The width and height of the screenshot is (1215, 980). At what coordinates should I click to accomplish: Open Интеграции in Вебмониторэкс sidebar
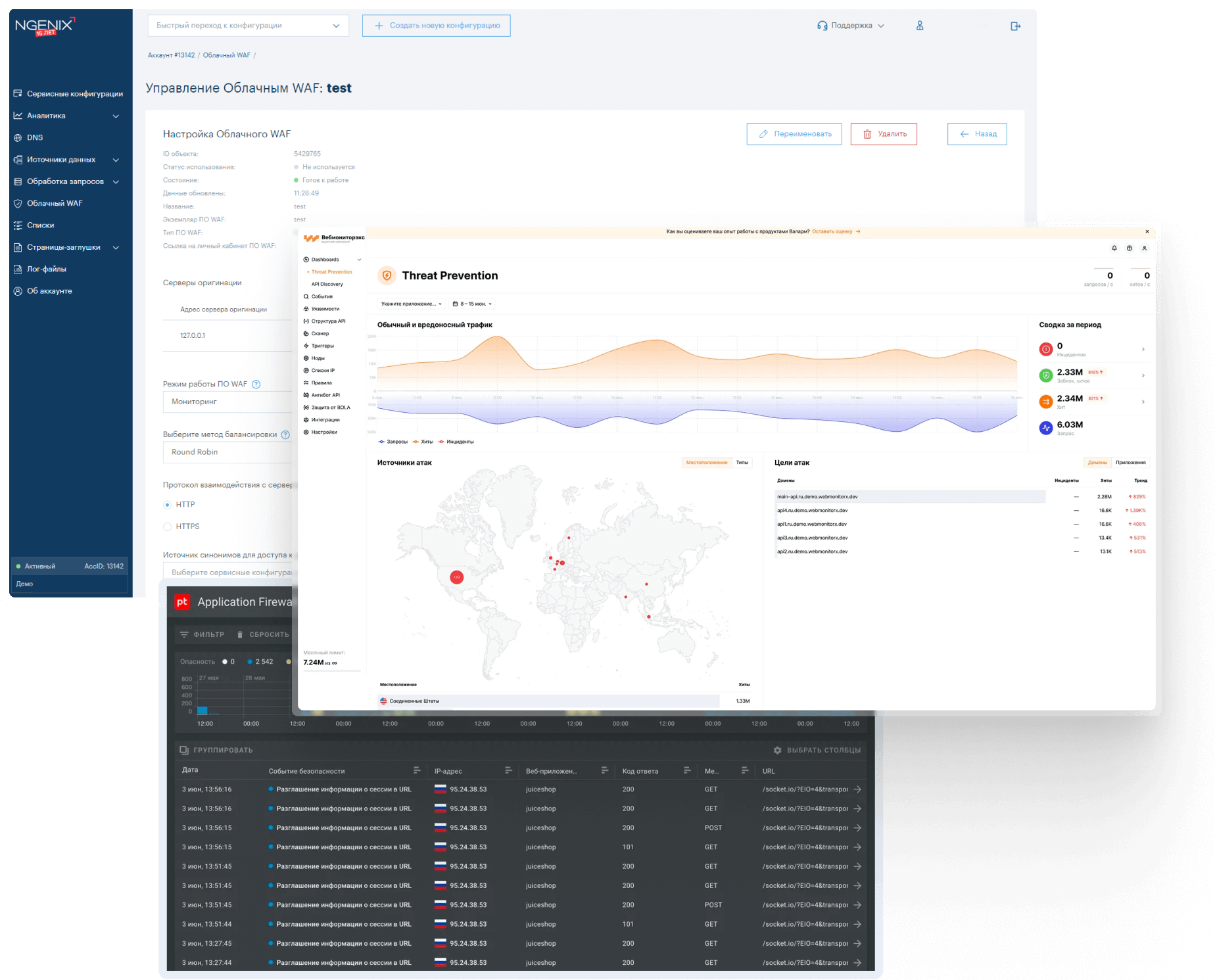(x=322, y=419)
